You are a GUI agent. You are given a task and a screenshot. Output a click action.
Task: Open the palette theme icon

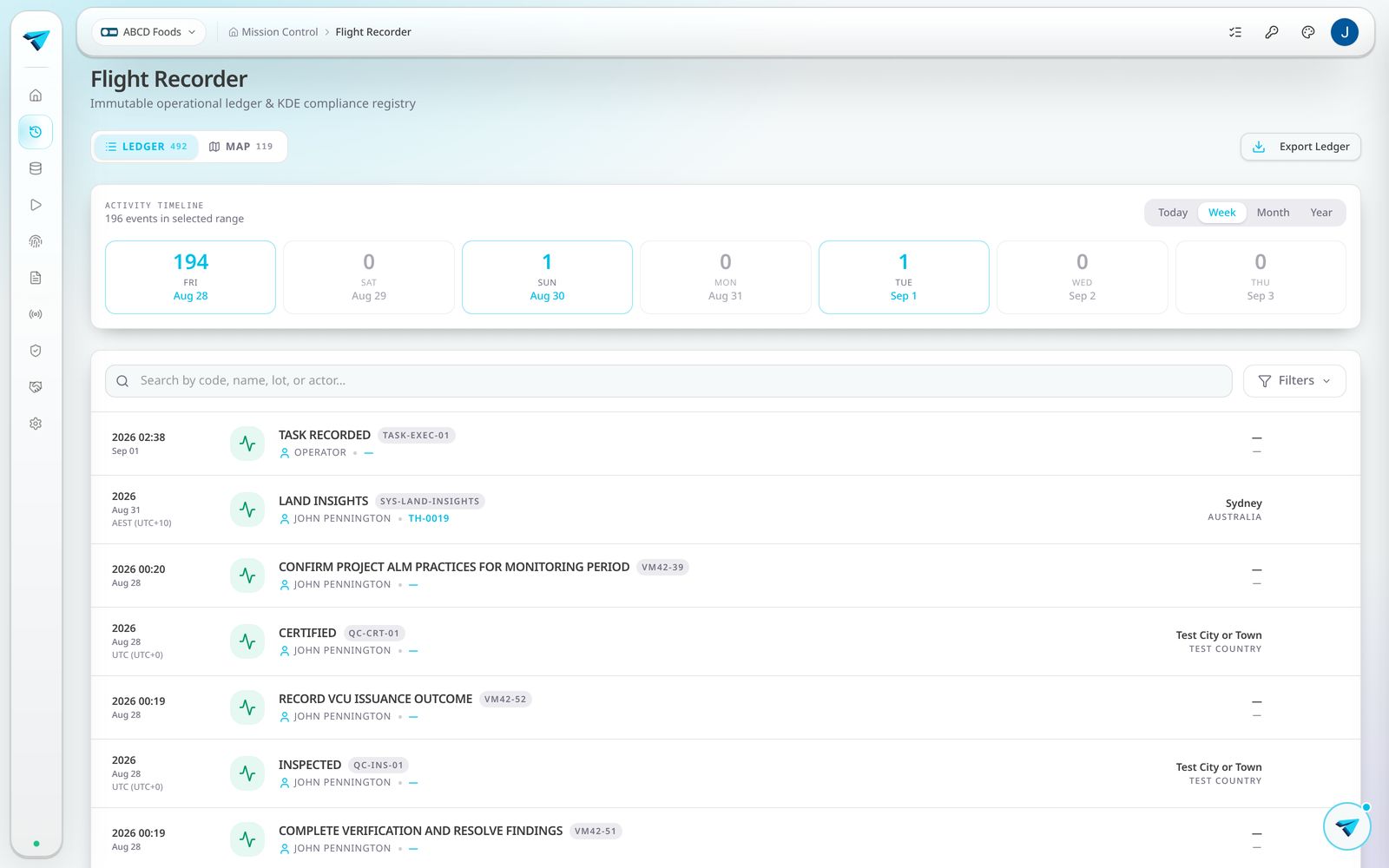click(1308, 32)
